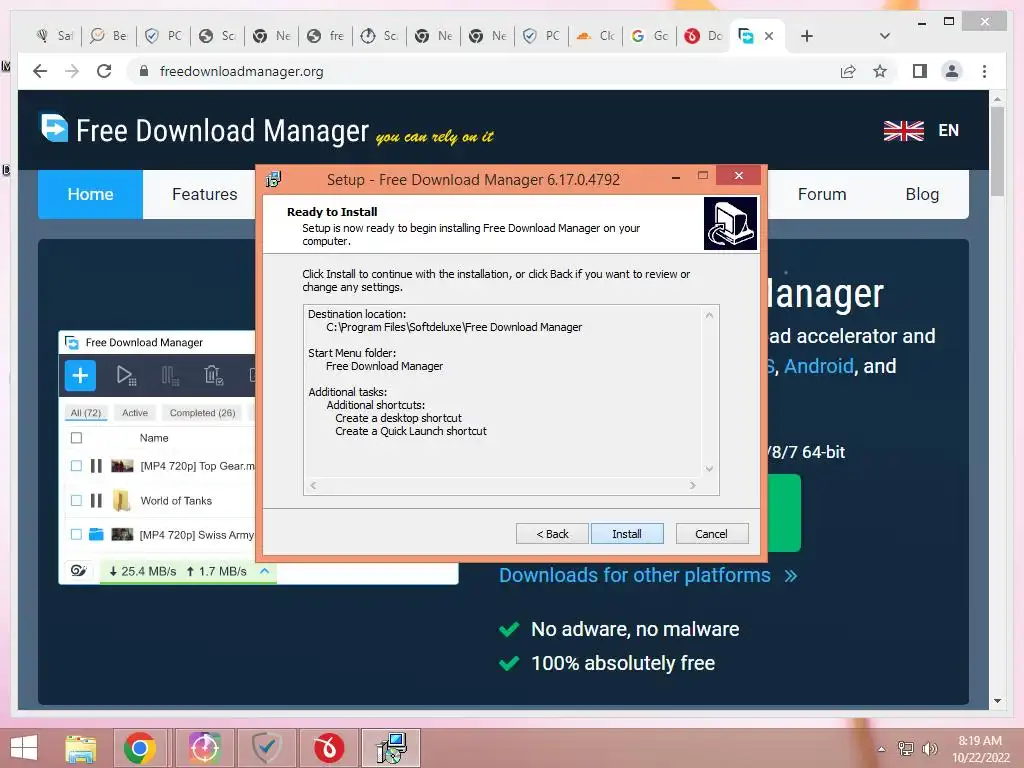
Task: Click the folder icon on World of Tanks row
Action: point(121,500)
